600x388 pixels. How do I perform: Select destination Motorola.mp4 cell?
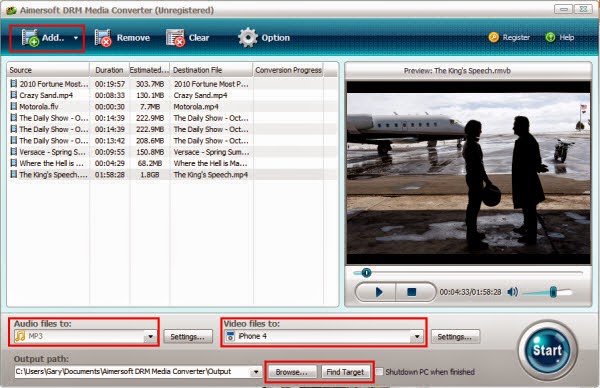[x=196, y=107]
